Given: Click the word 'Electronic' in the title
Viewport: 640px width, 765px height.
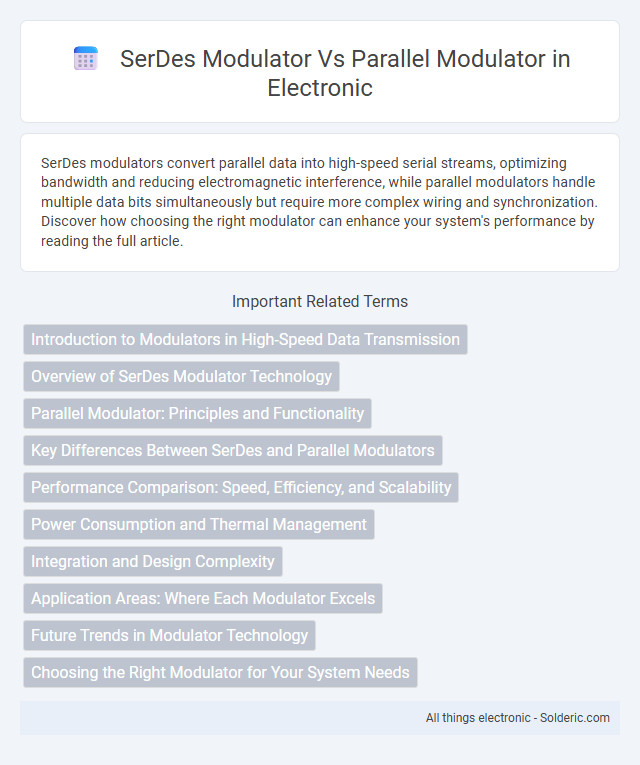Looking at the screenshot, I should (x=320, y=88).
